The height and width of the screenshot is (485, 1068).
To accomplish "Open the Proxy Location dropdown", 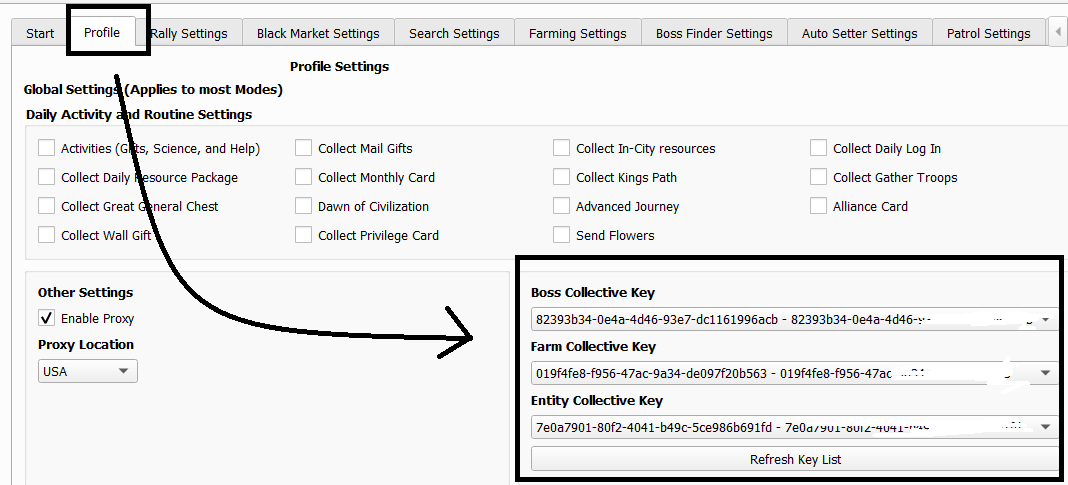I will 88,371.
